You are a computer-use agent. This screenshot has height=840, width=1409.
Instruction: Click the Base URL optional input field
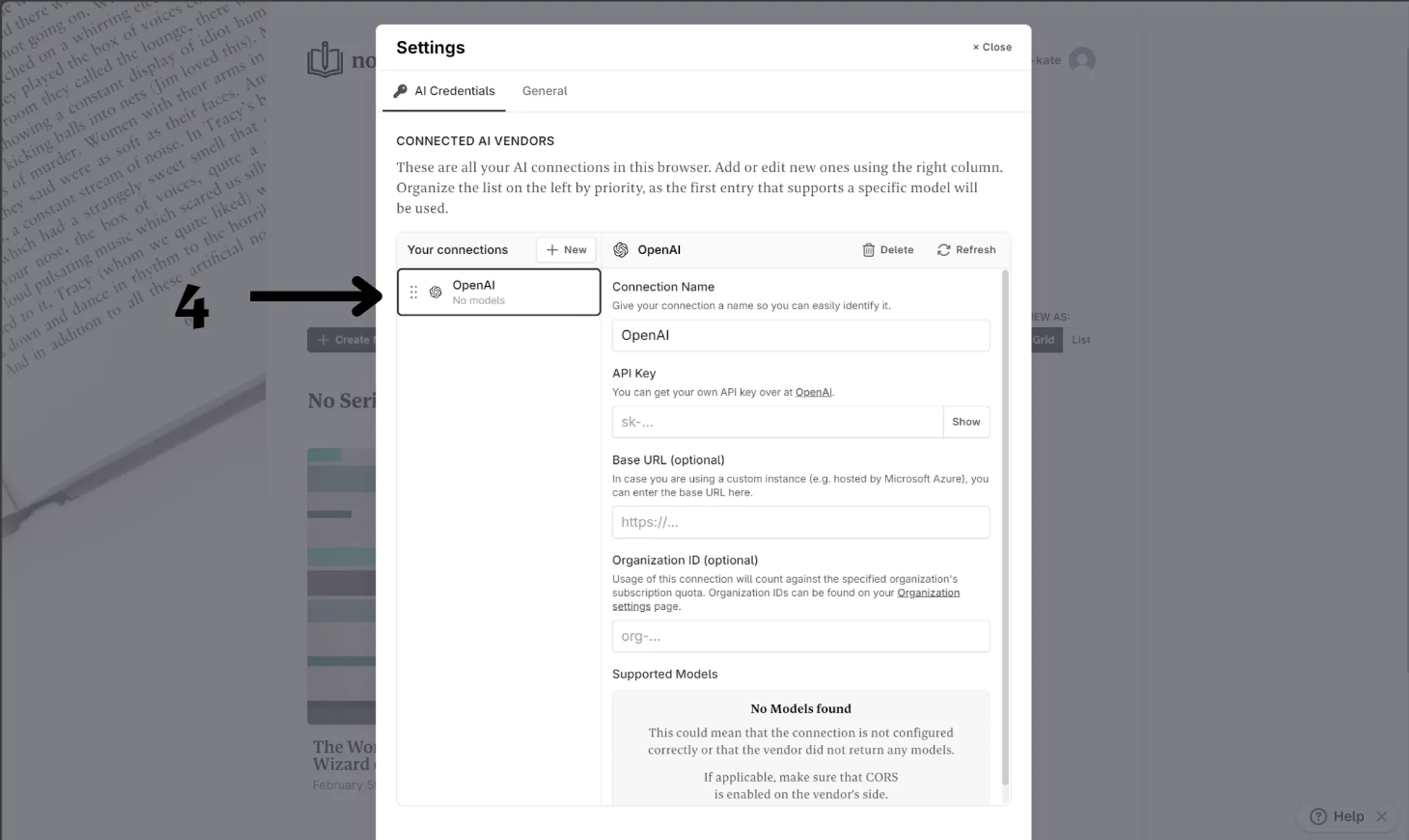[x=800, y=521]
